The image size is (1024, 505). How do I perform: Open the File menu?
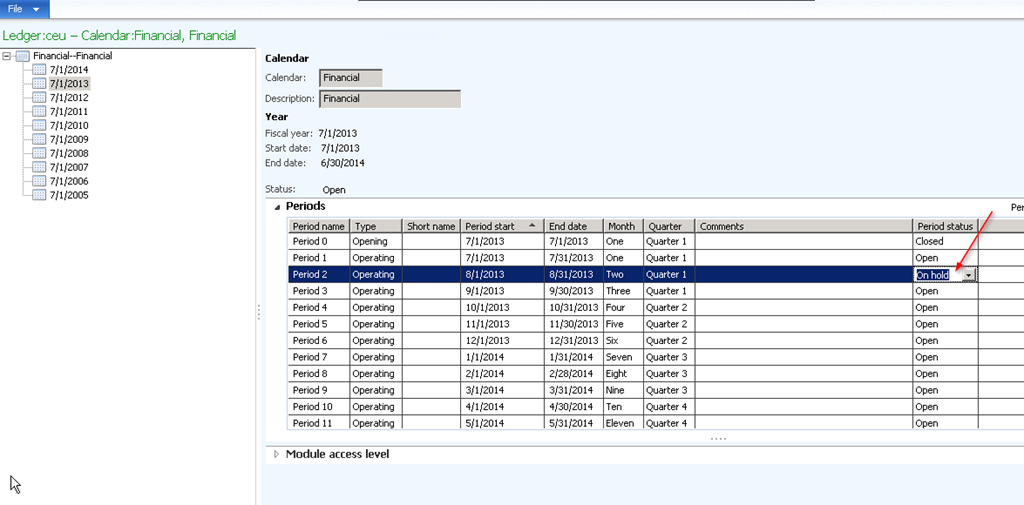(x=15, y=9)
